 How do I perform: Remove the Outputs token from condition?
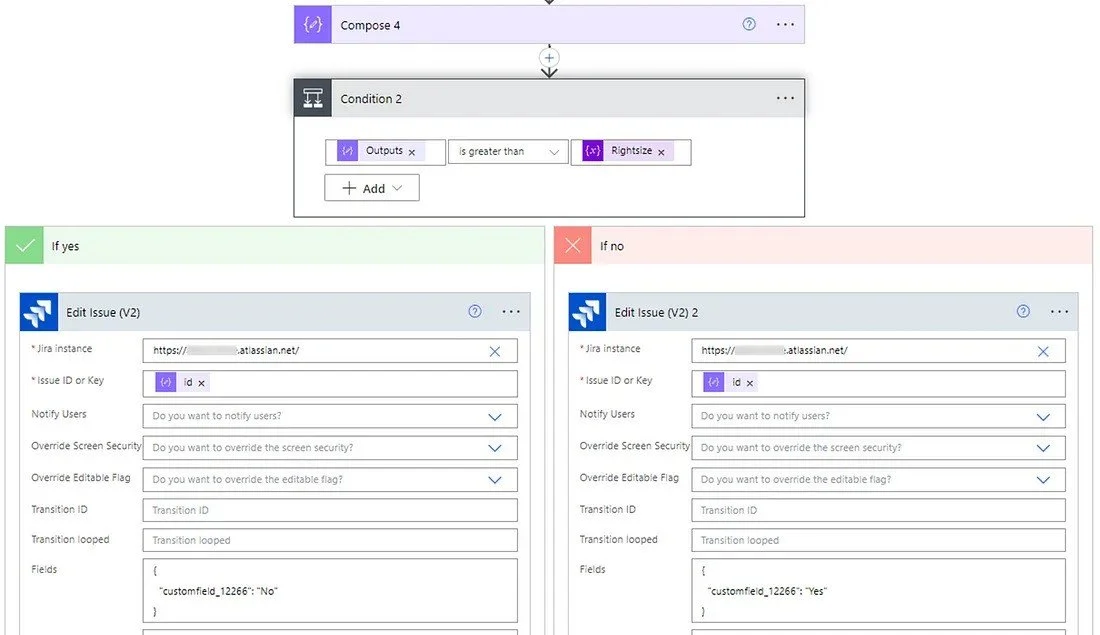412,152
